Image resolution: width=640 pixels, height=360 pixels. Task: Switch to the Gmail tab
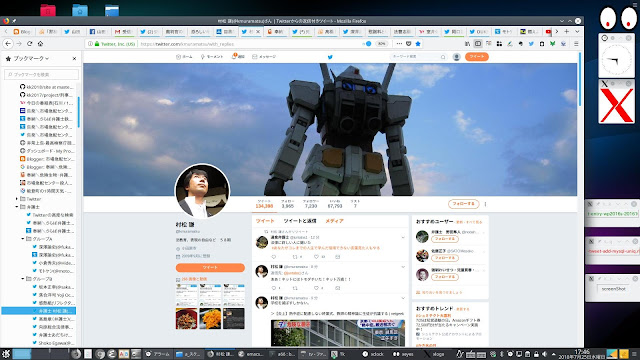pyautogui.click(x=123, y=31)
